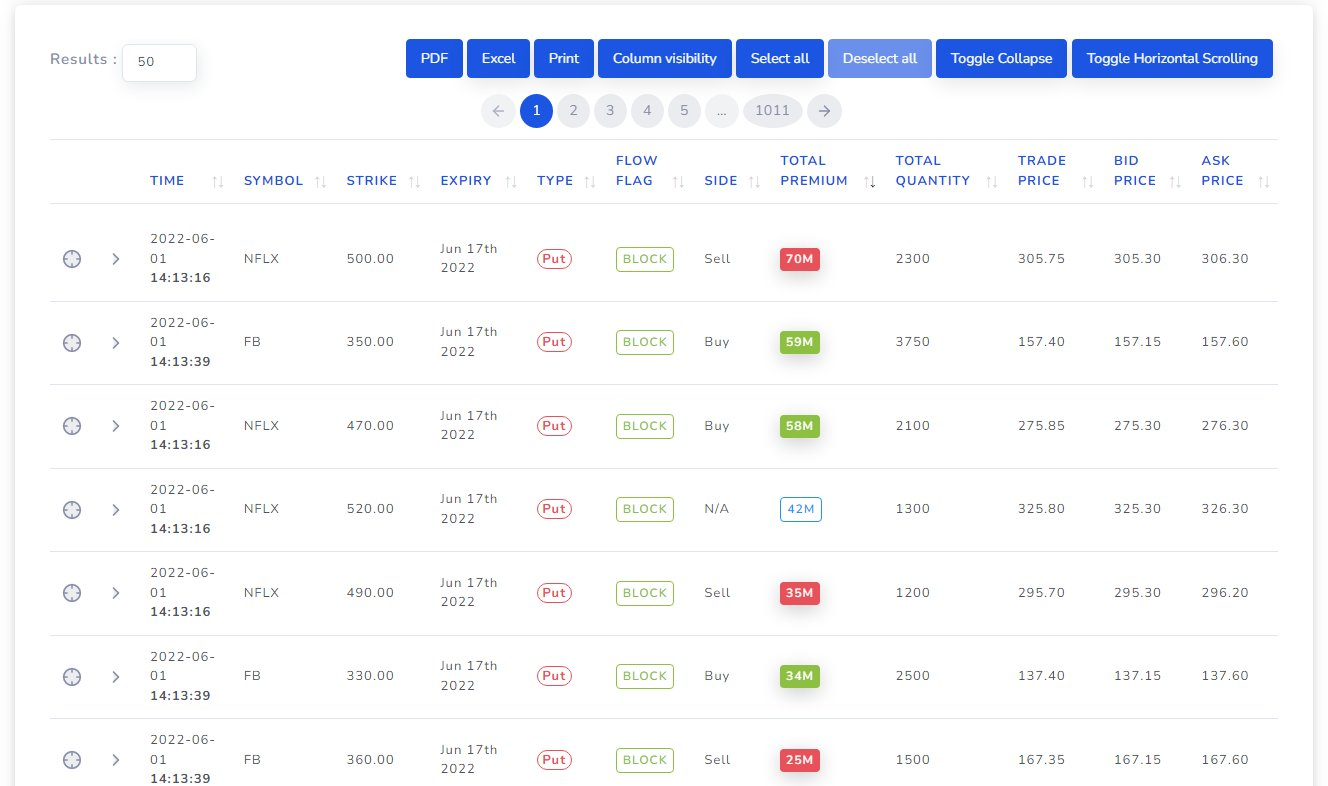Sort by Flow Flag column arrows
Viewport: 1328px width, 786px height.
tap(678, 182)
